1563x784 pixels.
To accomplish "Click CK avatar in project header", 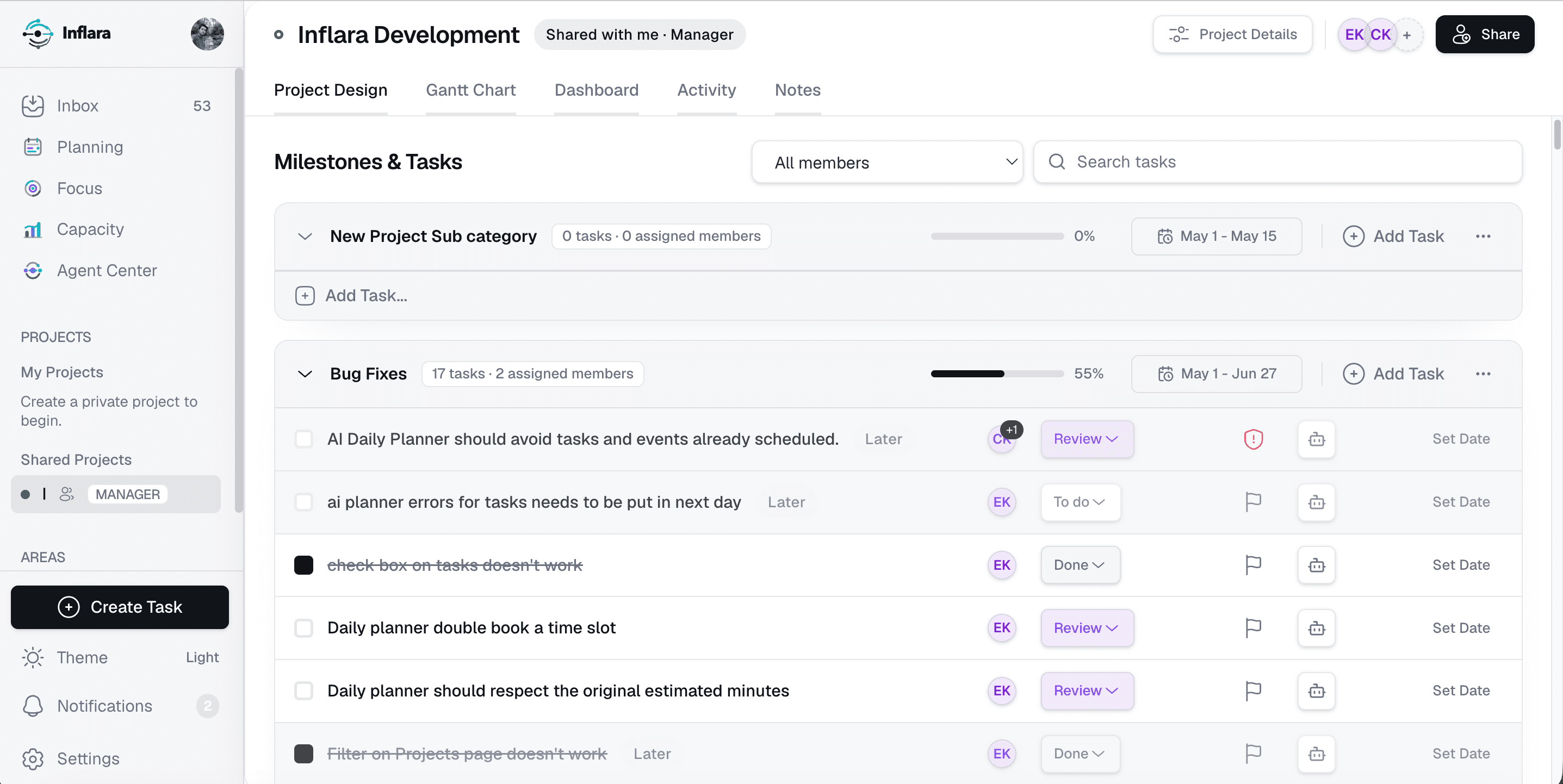I will [x=1380, y=35].
